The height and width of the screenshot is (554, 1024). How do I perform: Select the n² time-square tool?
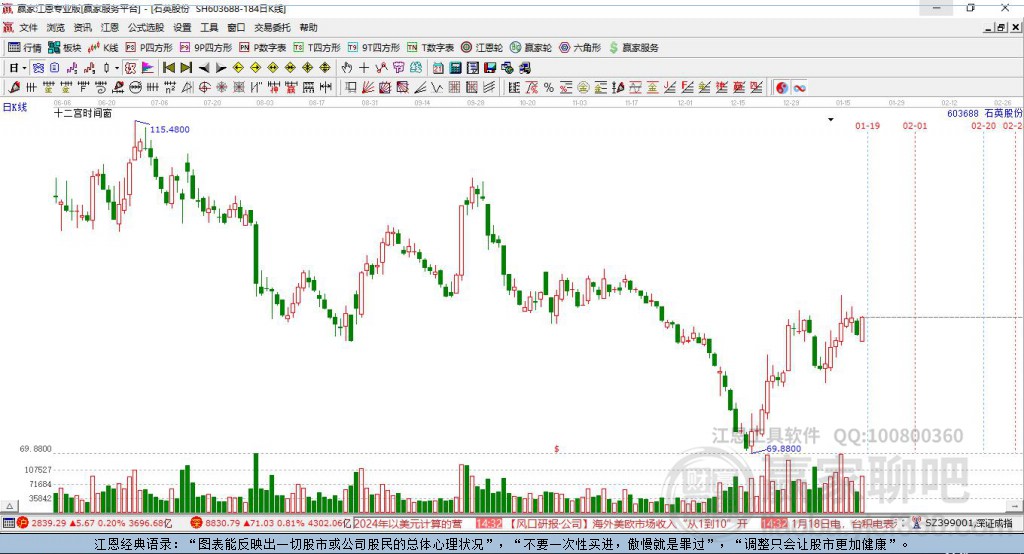click(170, 88)
